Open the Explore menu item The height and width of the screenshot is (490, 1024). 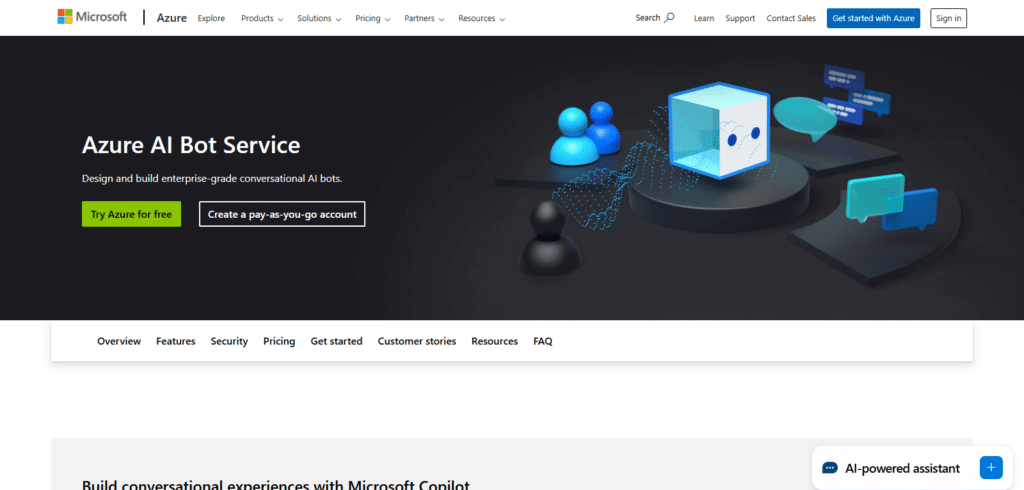click(x=211, y=18)
